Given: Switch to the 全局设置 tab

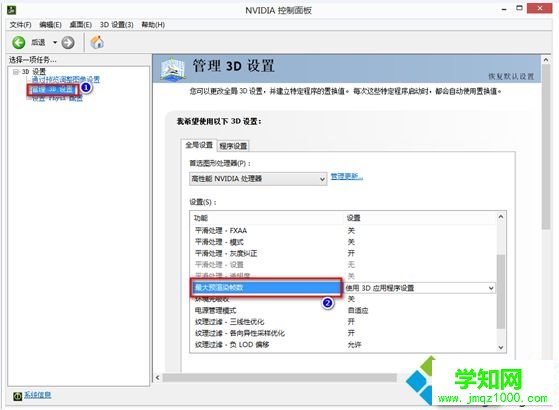Looking at the screenshot, I should 199,145.
